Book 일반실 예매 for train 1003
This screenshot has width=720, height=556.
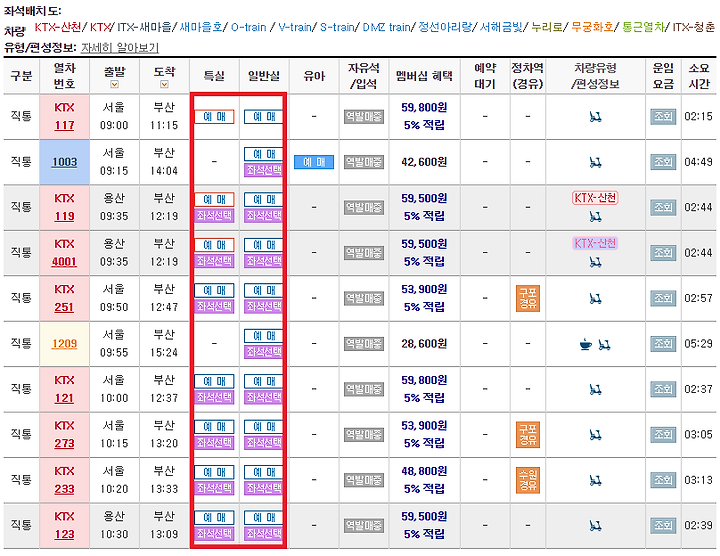tap(264, 154)
